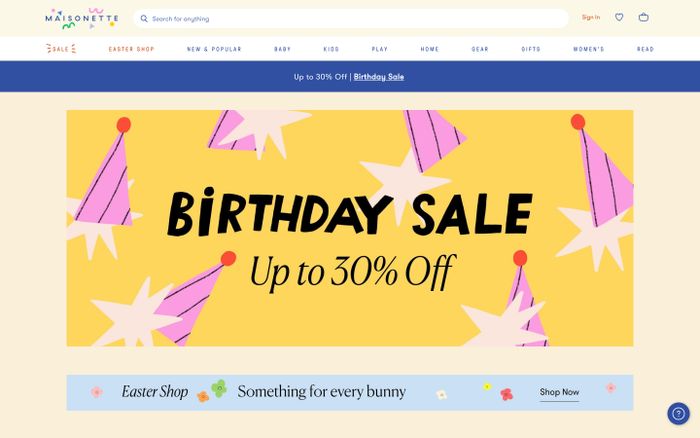The image size is (700, 438).
Task: Focus the Search for anything field
Action: [351, 19]
